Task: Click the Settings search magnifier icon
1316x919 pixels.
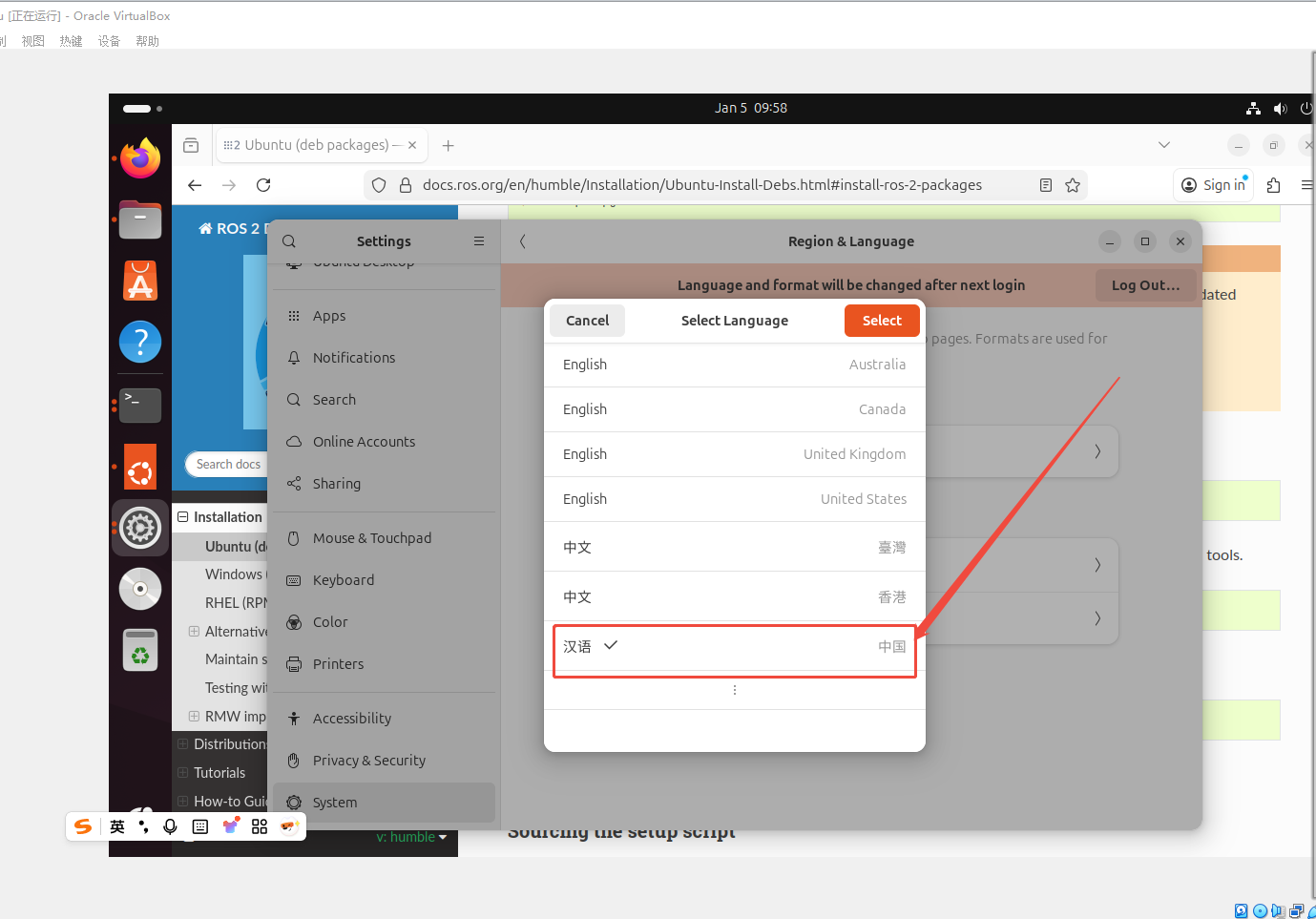Action: 289,241
